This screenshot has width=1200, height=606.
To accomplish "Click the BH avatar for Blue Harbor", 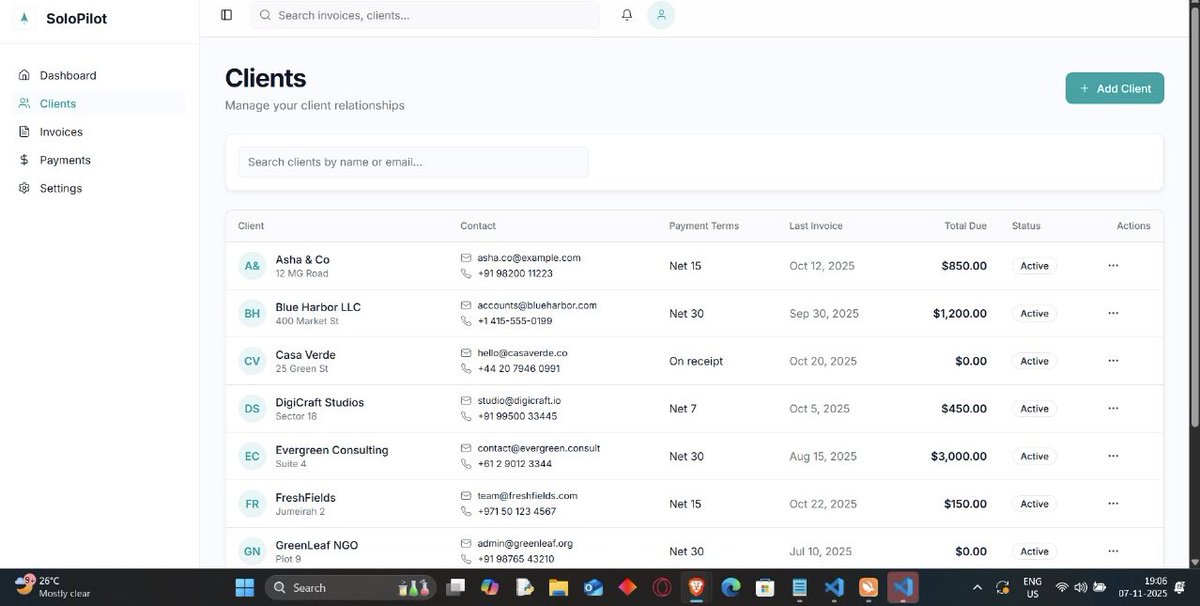I will pos(252,313).
